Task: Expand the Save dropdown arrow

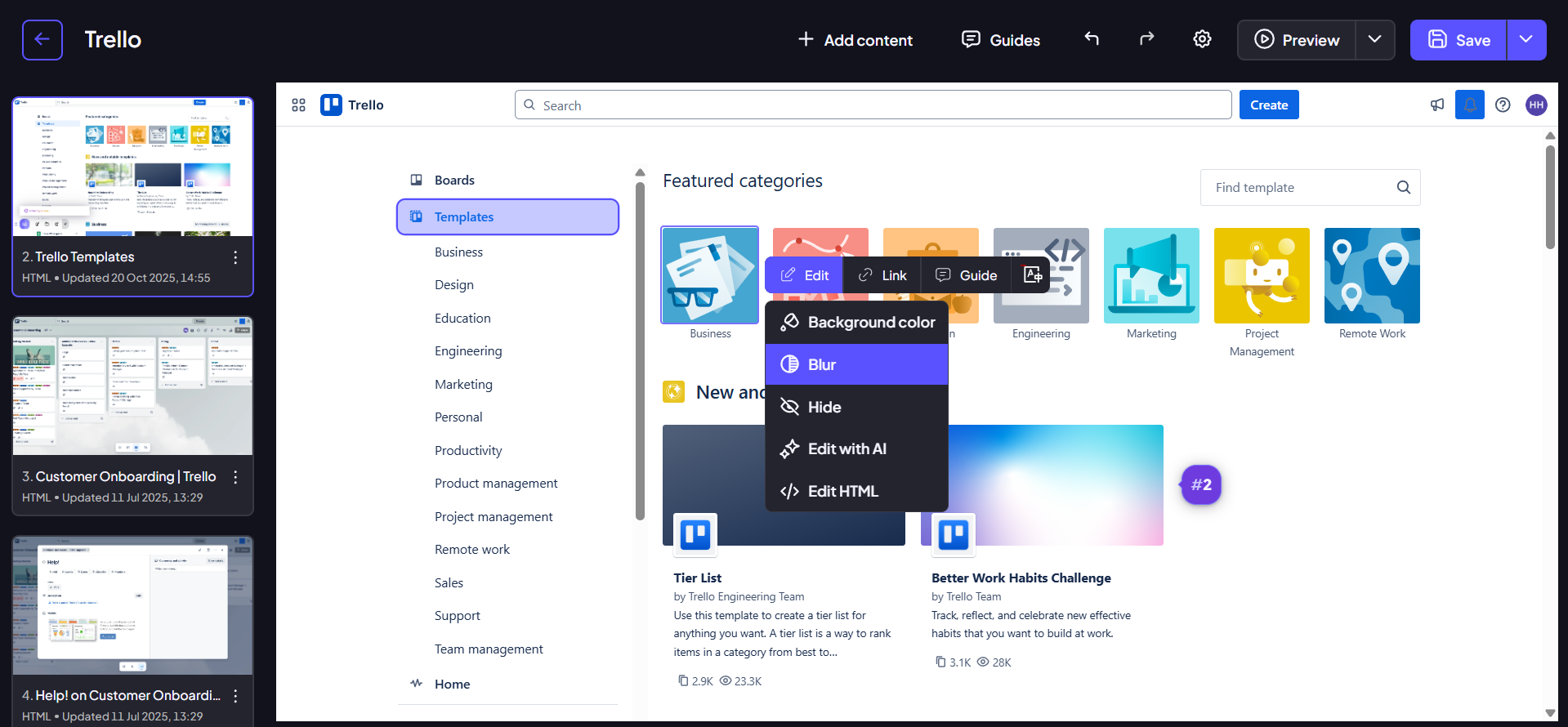Action: click(1526, 40)
